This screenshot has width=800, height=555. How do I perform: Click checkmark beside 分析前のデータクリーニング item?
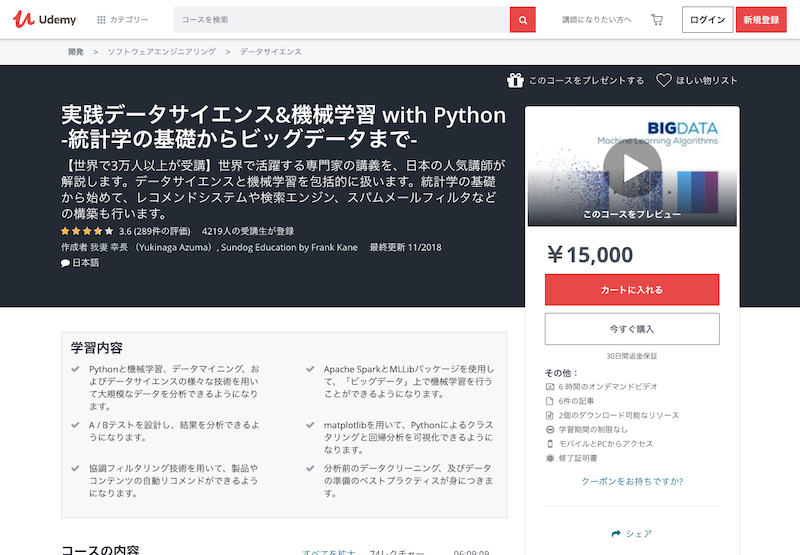point(310,468)
